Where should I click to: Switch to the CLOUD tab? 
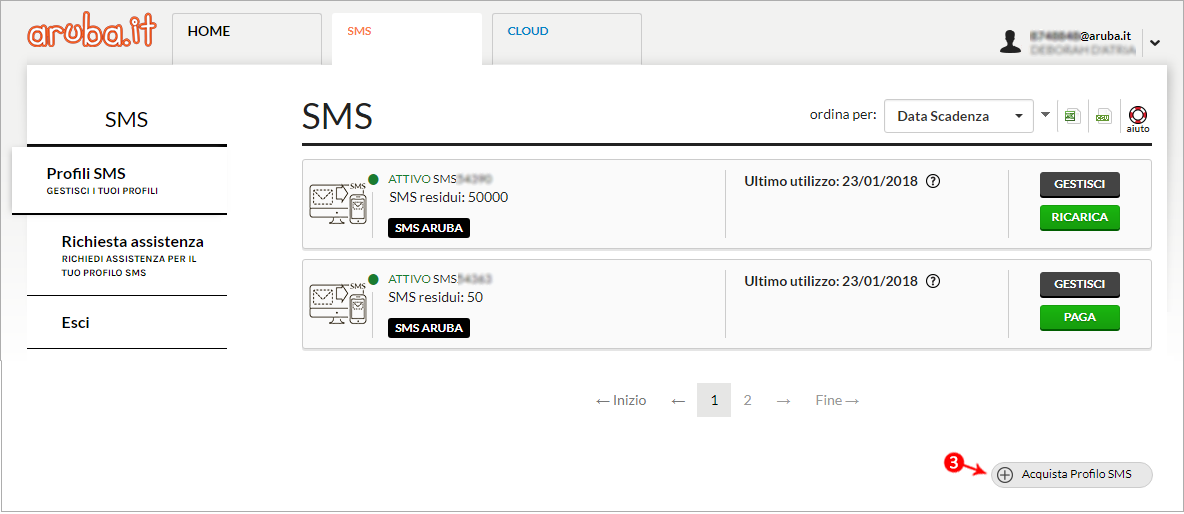click(566, 38)
